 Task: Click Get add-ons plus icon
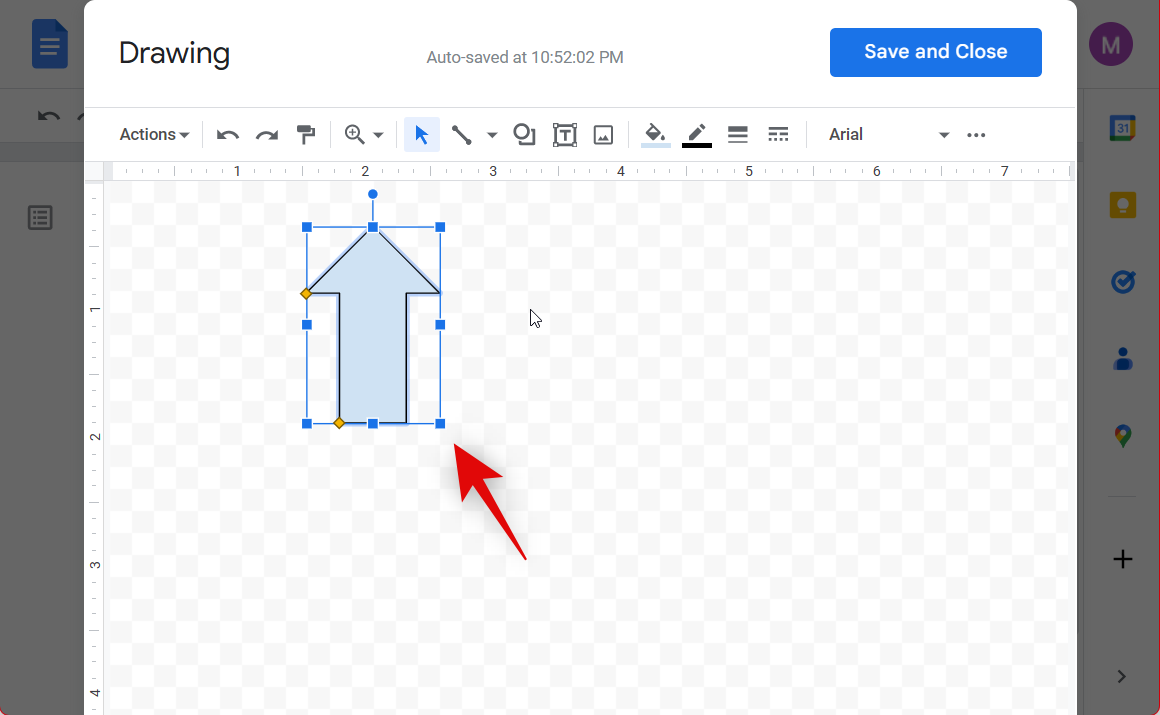coord(1122,559)
